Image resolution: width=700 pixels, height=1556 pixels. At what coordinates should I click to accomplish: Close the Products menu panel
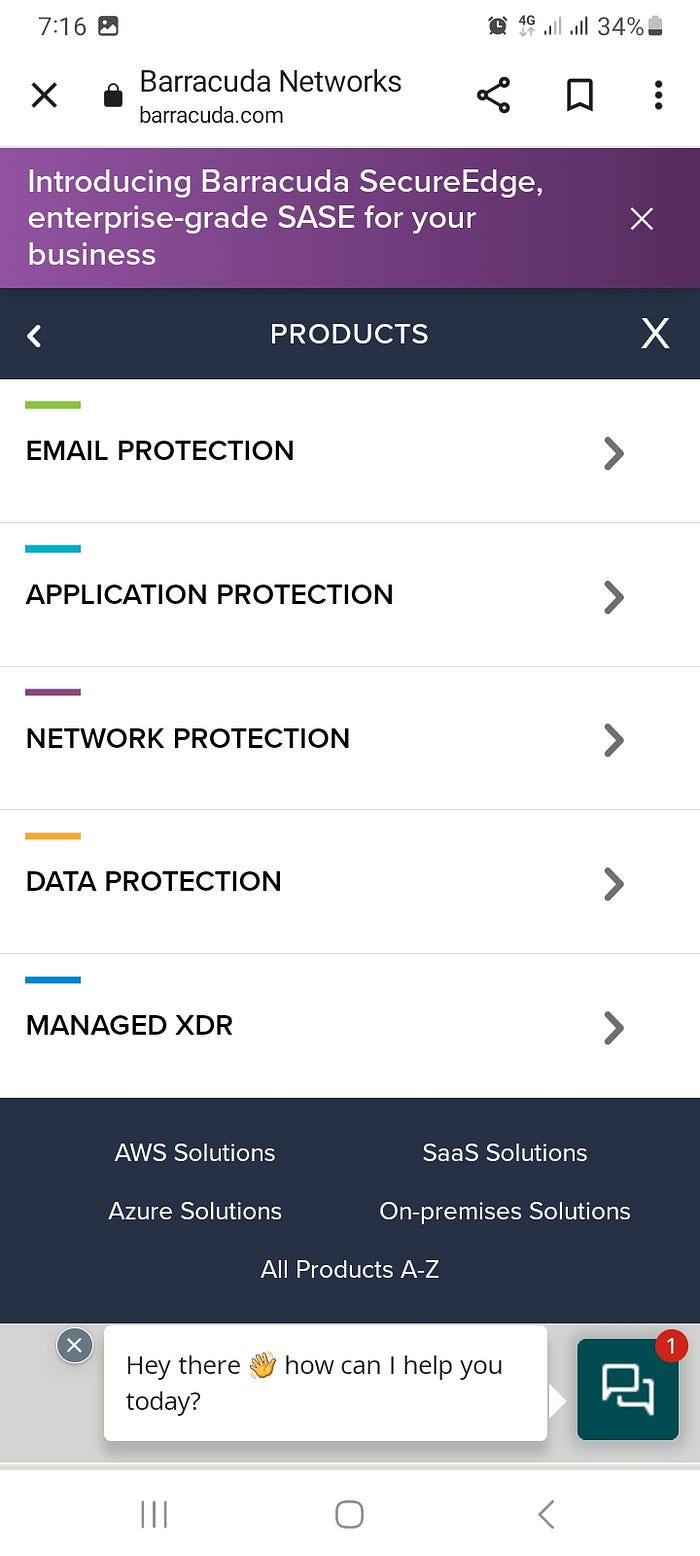655,334
